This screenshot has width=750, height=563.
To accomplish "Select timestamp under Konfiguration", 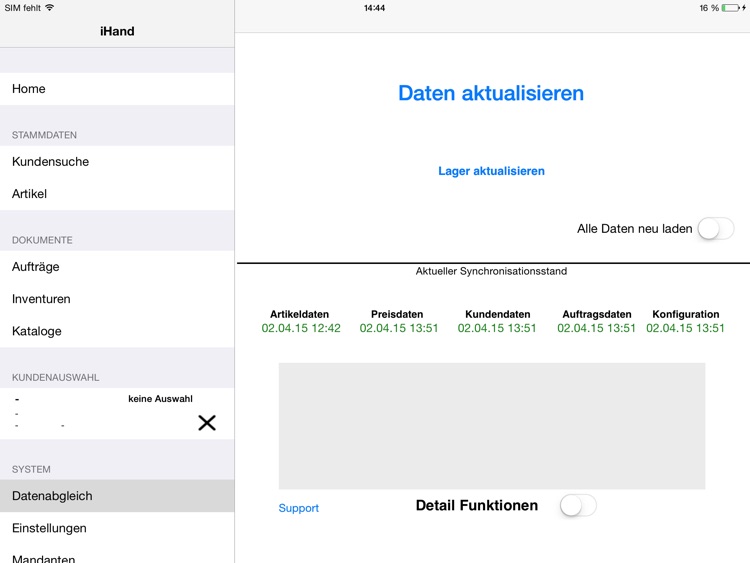I will [x=685, y=328].
